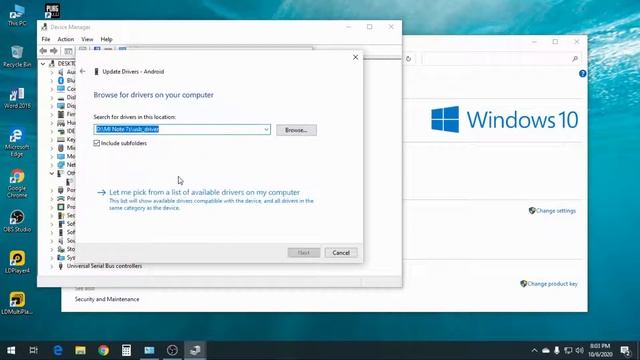
Task: Select the Google Chrome desktop shortcut
Action: point(17,184)
